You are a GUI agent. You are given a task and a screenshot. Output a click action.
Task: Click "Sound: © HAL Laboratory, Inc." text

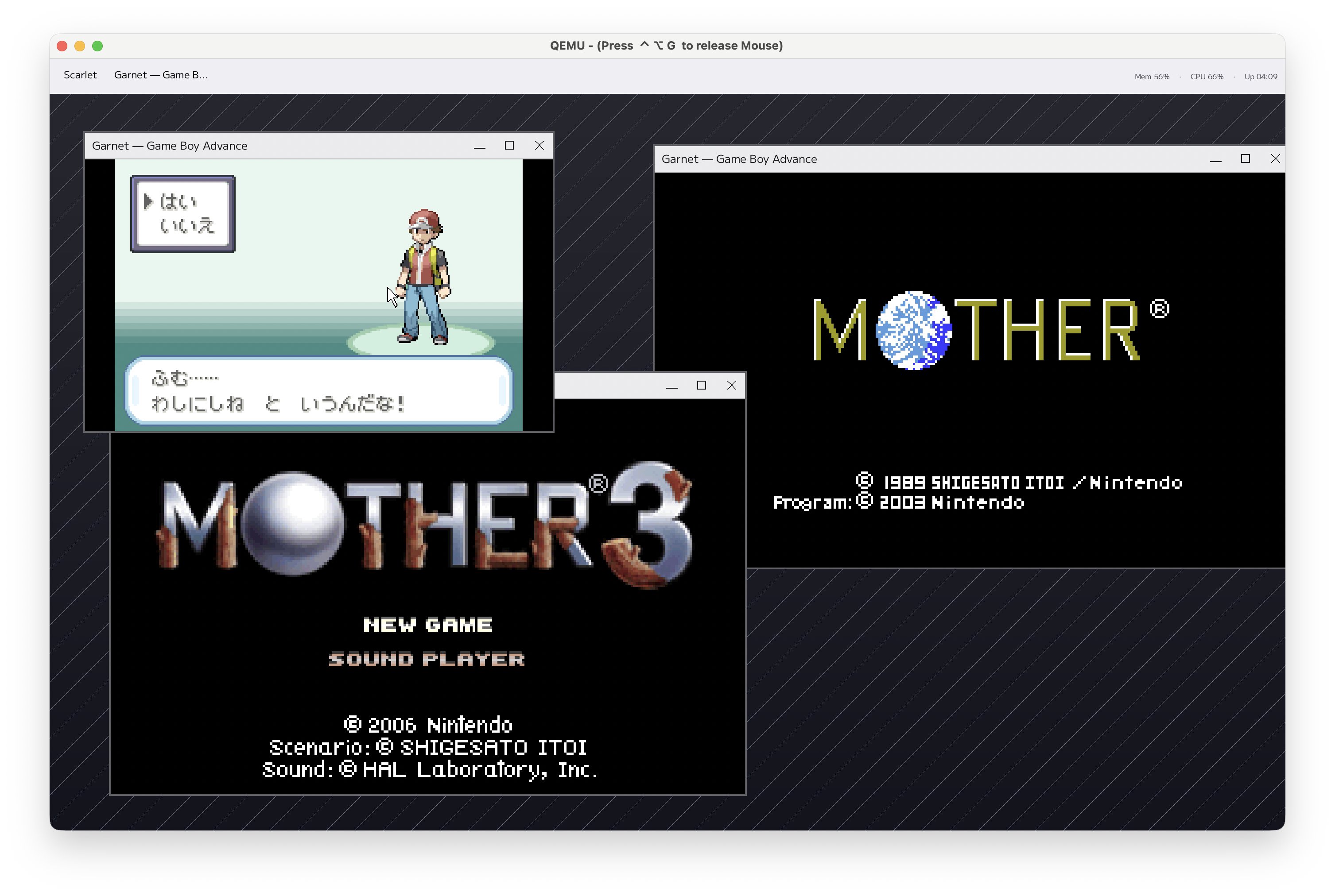click(430, 770)
